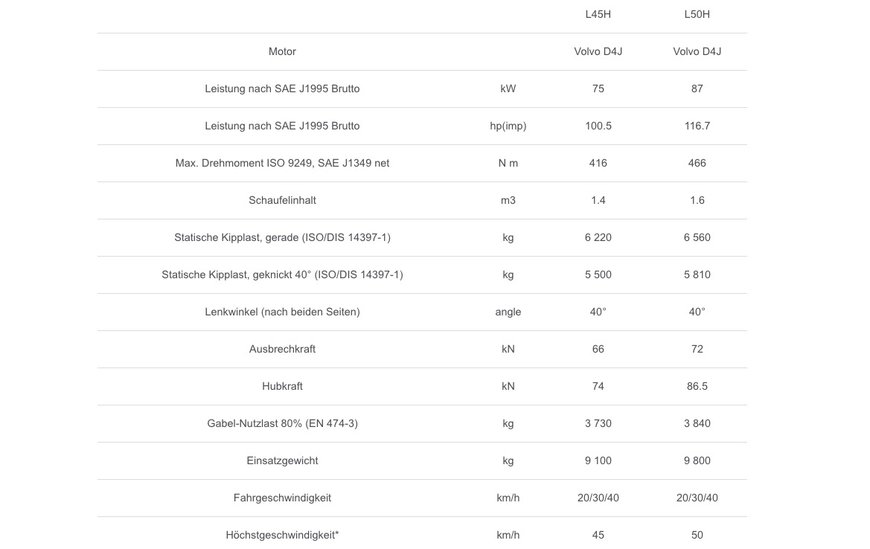Image resolution: width=870 pixels, height=549 pixels.
Task: Click the Hubkraft value 86.5
Action: point(697,386)
